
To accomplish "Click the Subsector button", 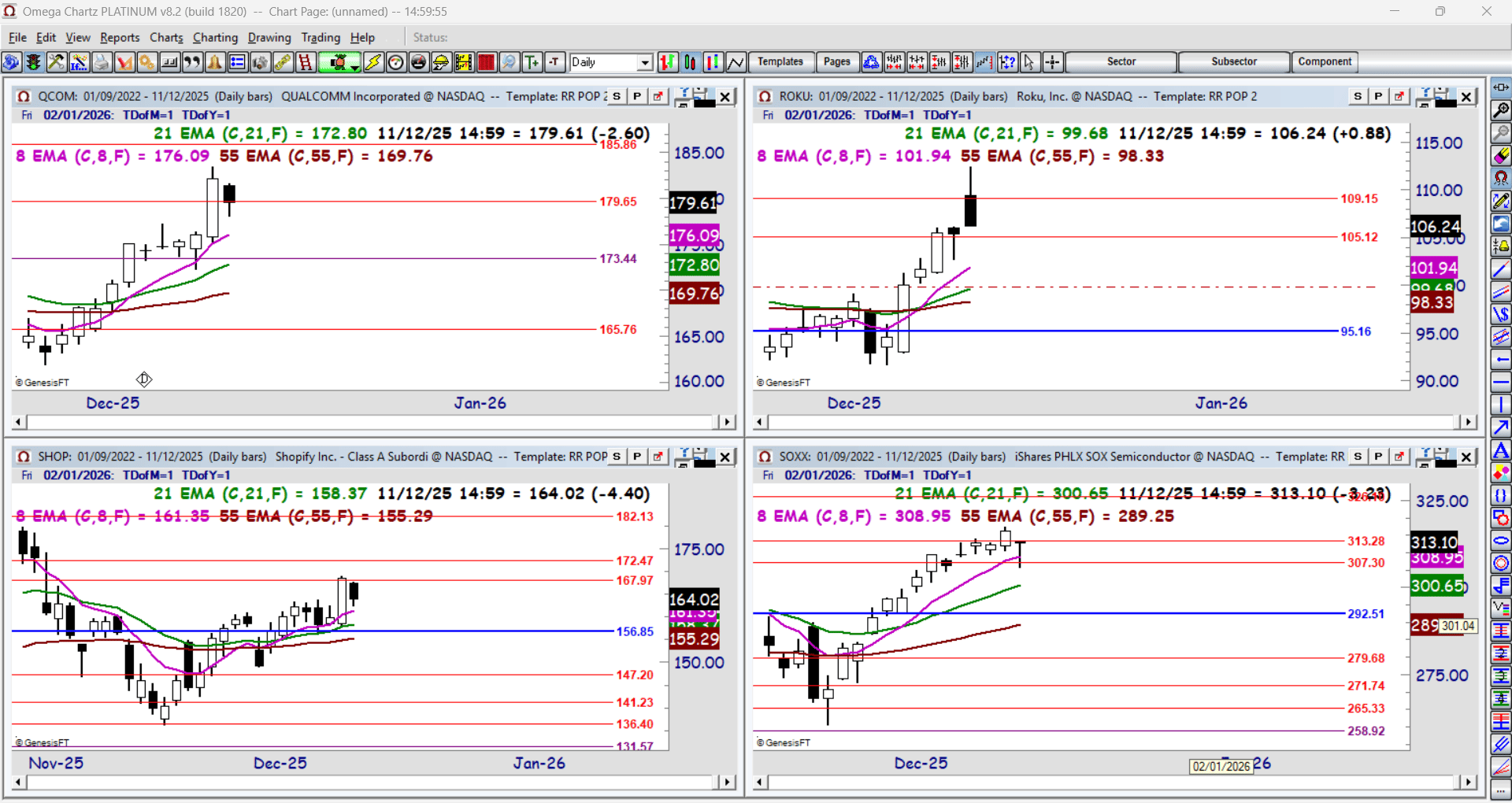I will tap(1234, 61).
